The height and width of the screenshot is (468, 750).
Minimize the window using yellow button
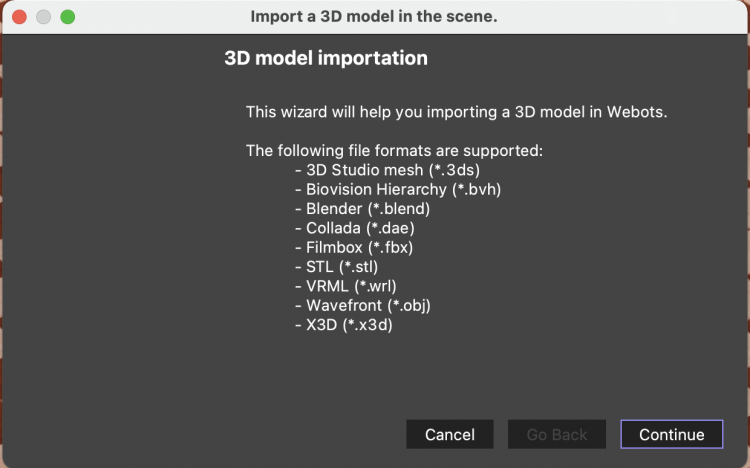click(44, 17)
